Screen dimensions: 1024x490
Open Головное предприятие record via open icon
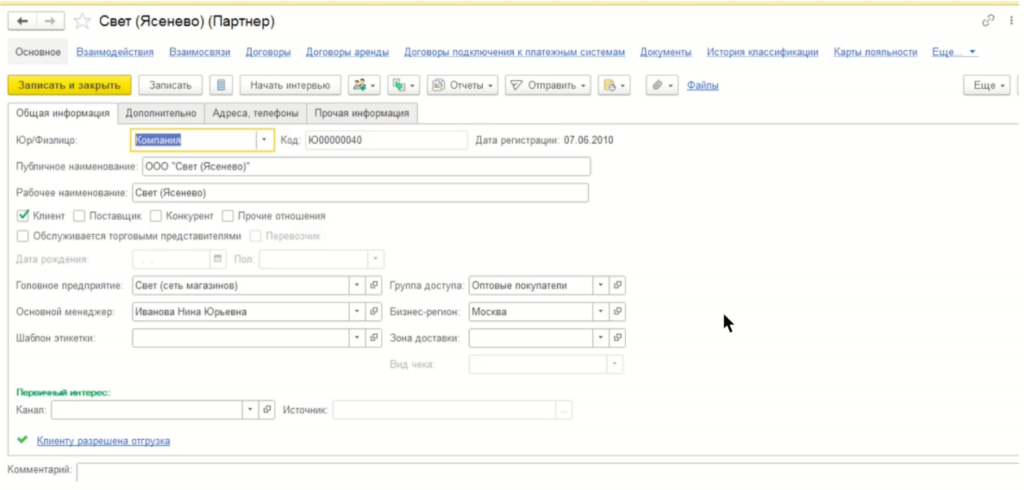(x=374, y=286)
